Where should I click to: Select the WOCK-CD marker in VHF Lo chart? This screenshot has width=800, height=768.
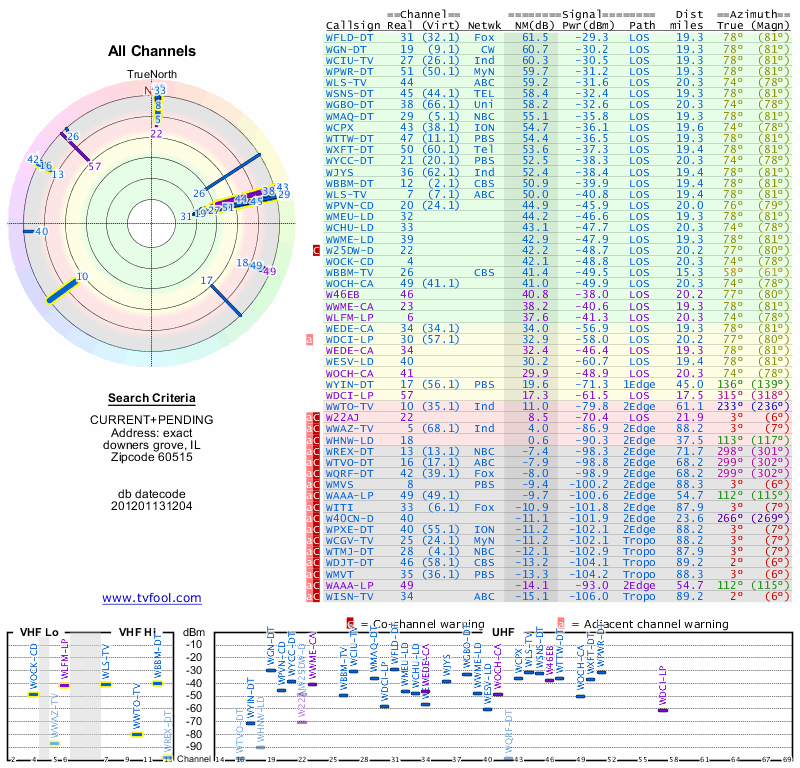click(33, 693)
